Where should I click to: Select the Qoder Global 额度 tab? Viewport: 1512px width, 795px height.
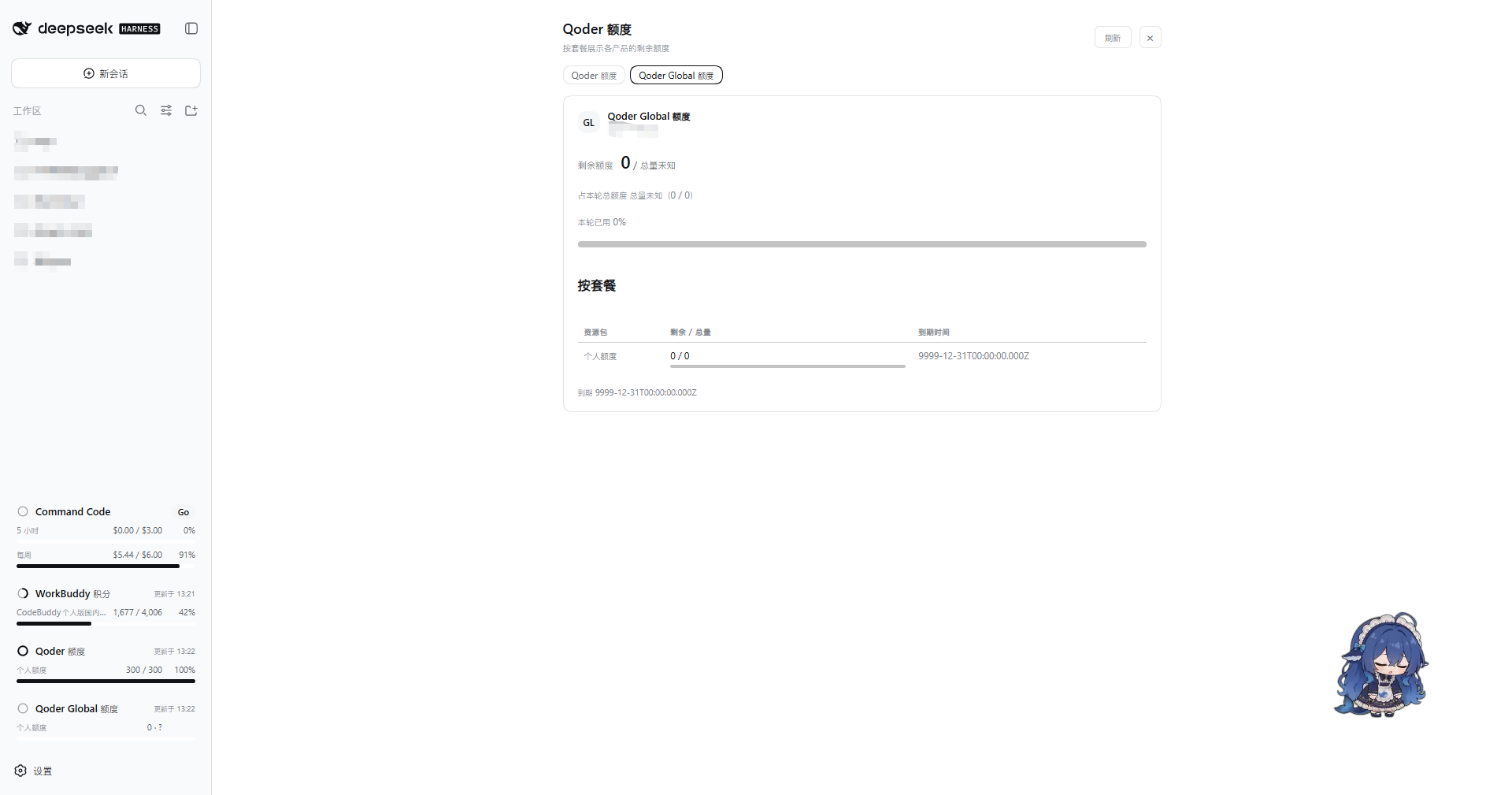coord(676,76)
